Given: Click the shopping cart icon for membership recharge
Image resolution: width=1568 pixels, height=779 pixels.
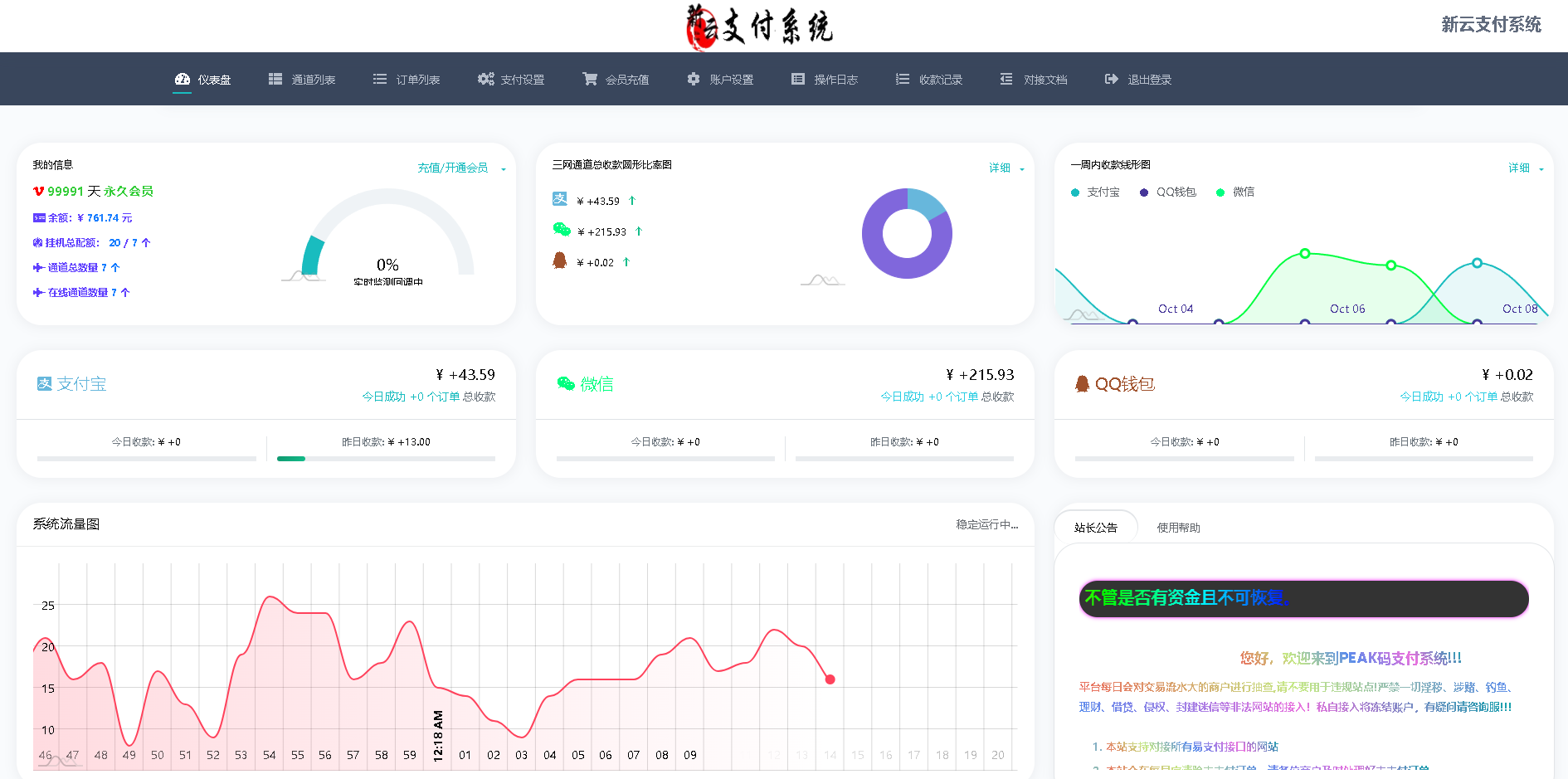Looking at the screenshot, I should click(x=590, y=80).
